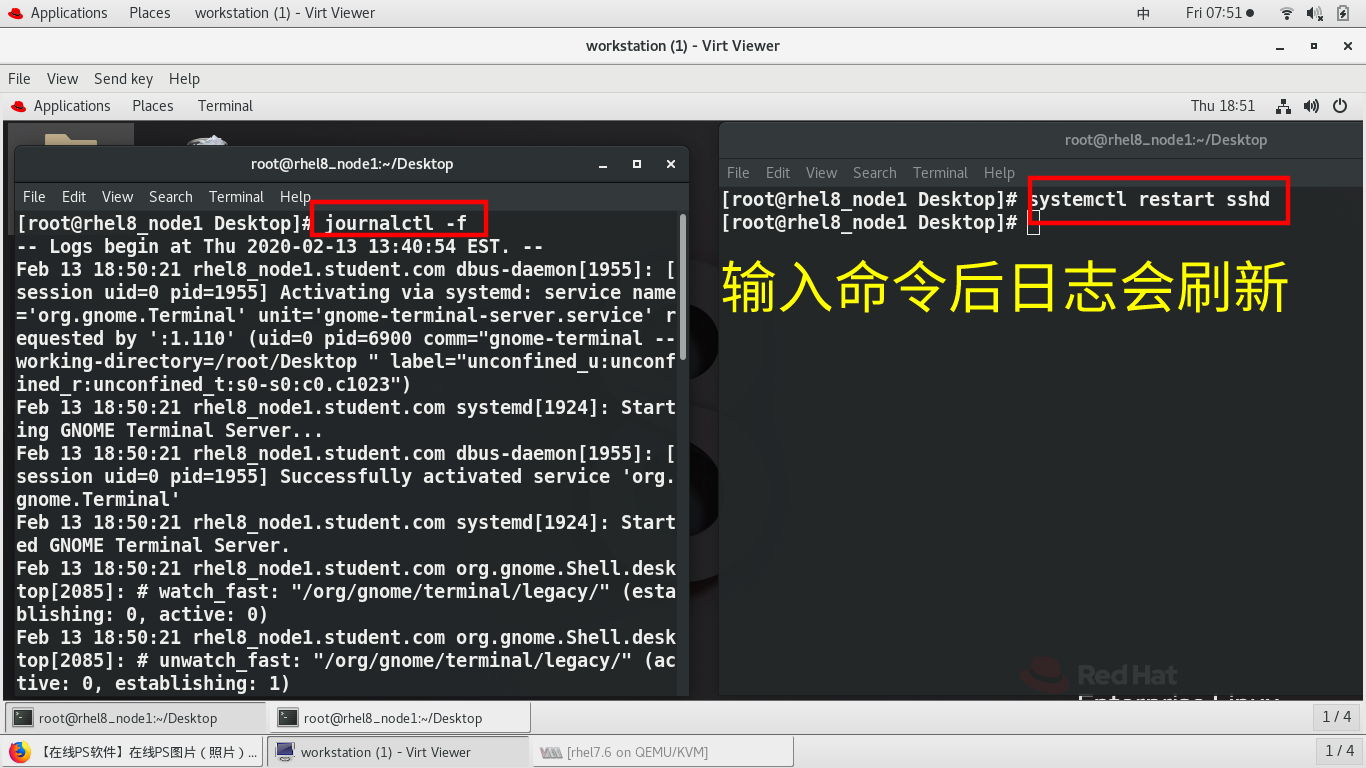Viewport: 1366px width, 768px height.
Task: Open File menu in right terminal
Action: [x=738, y=172]
